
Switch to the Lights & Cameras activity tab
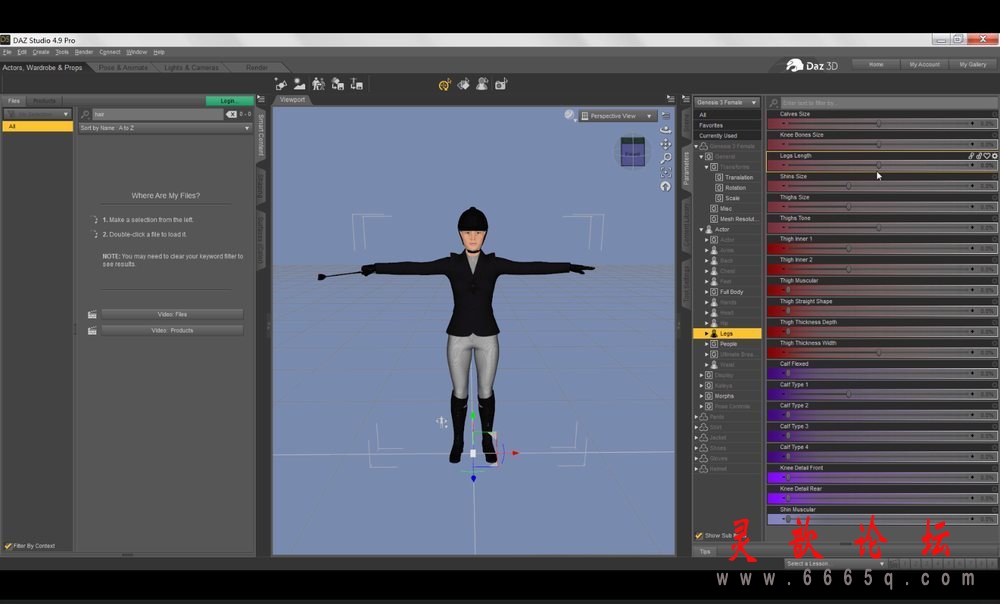pyautogui.click(x=191, y=68)
